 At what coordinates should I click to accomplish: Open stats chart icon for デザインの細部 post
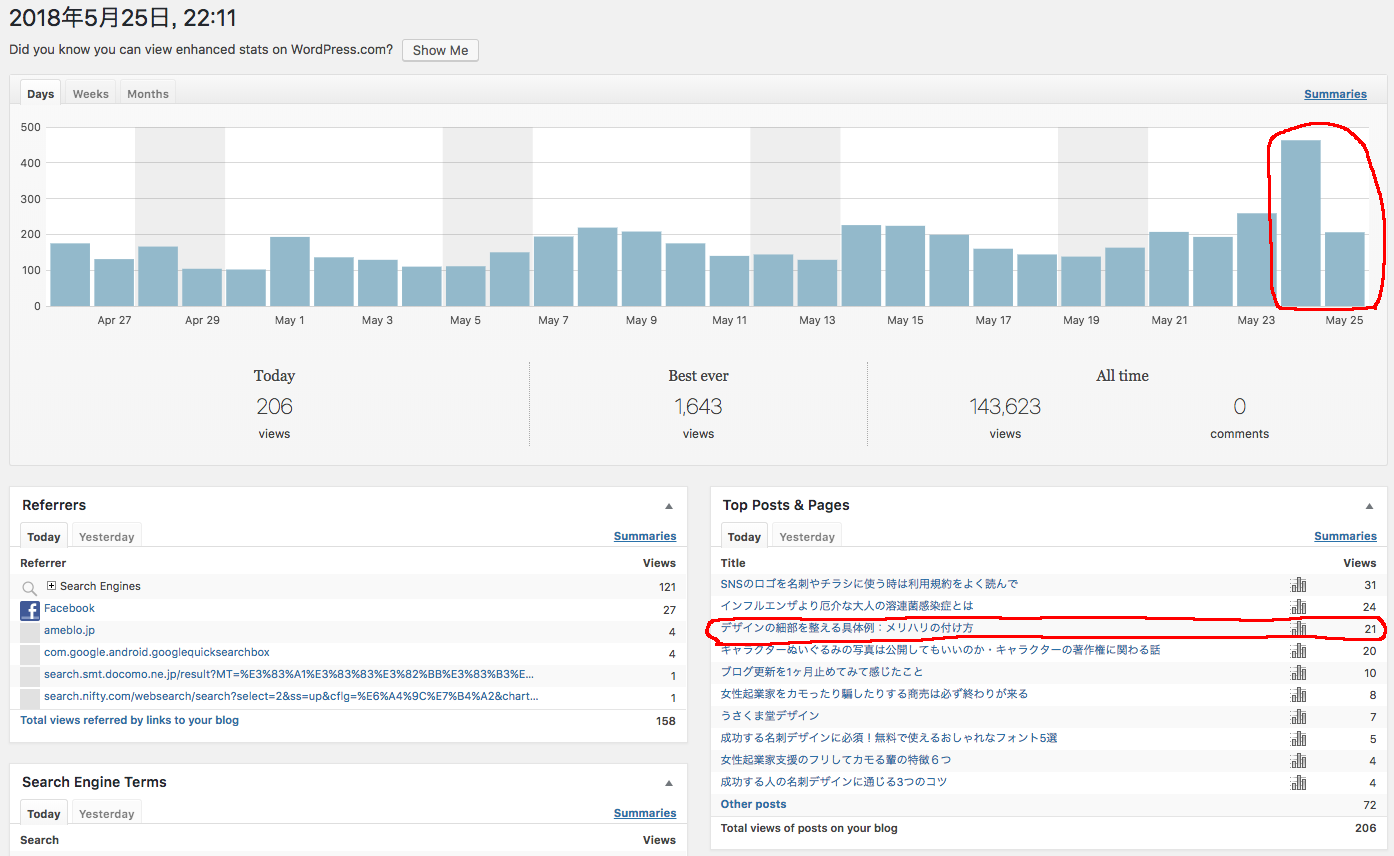(x=1299, y=628)
